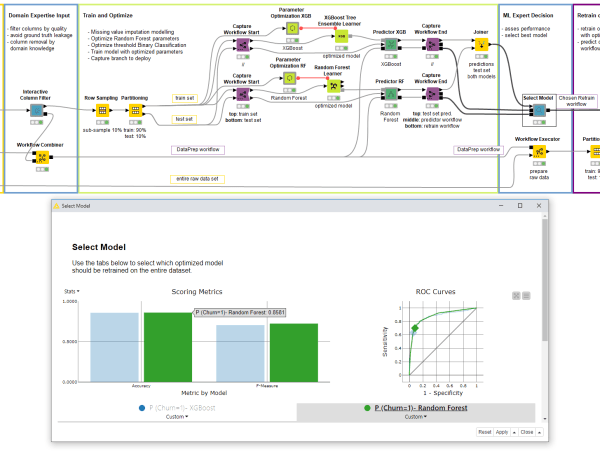Click the dialog scrollbar up arrow
Screen dimensions: 600x456
click(545, 217)
